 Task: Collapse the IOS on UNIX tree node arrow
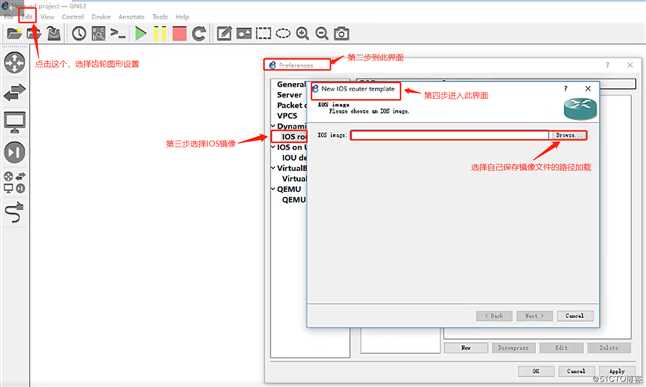pos(273,147)
